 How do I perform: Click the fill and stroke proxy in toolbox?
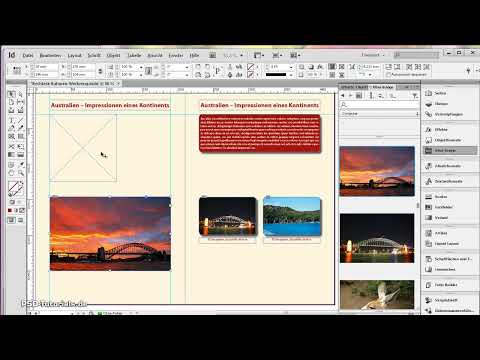point(15,189)
